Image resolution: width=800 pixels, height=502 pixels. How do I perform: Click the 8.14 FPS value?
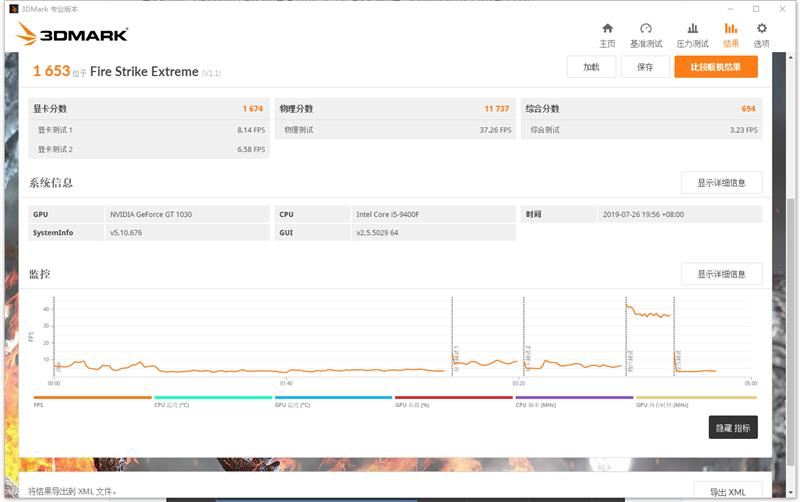251,130
